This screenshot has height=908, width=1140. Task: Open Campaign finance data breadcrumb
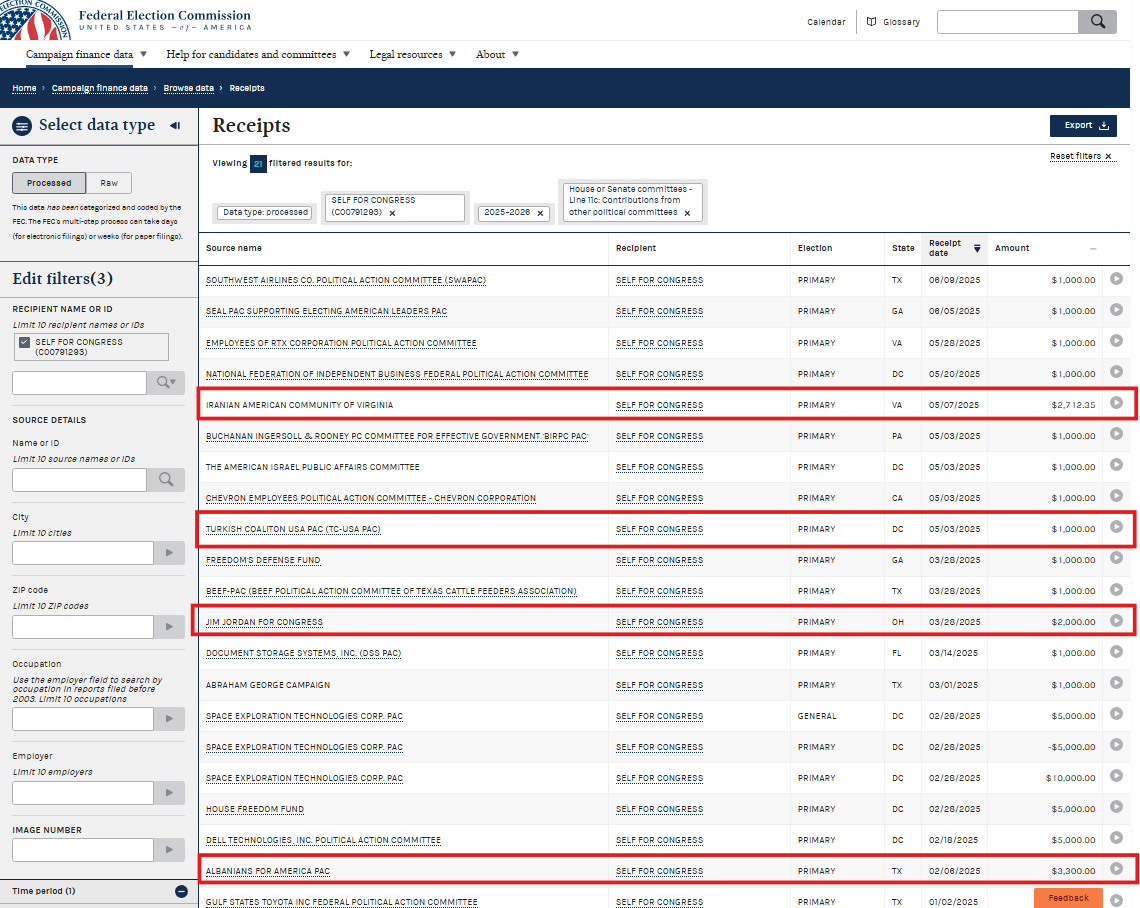pyautogui.click(x=100, y=88)
